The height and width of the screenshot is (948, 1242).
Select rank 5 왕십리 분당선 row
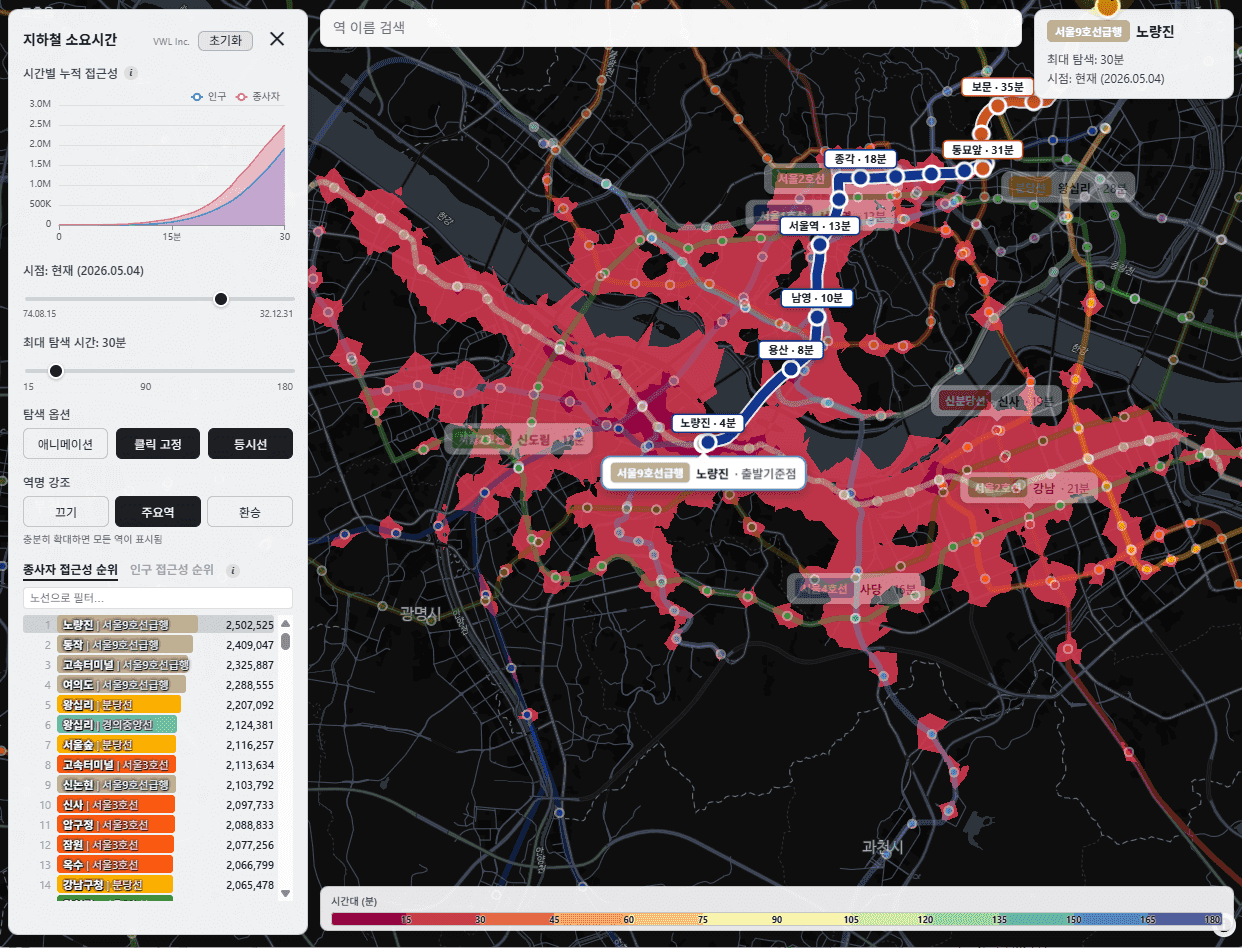[x=149, y=705]
